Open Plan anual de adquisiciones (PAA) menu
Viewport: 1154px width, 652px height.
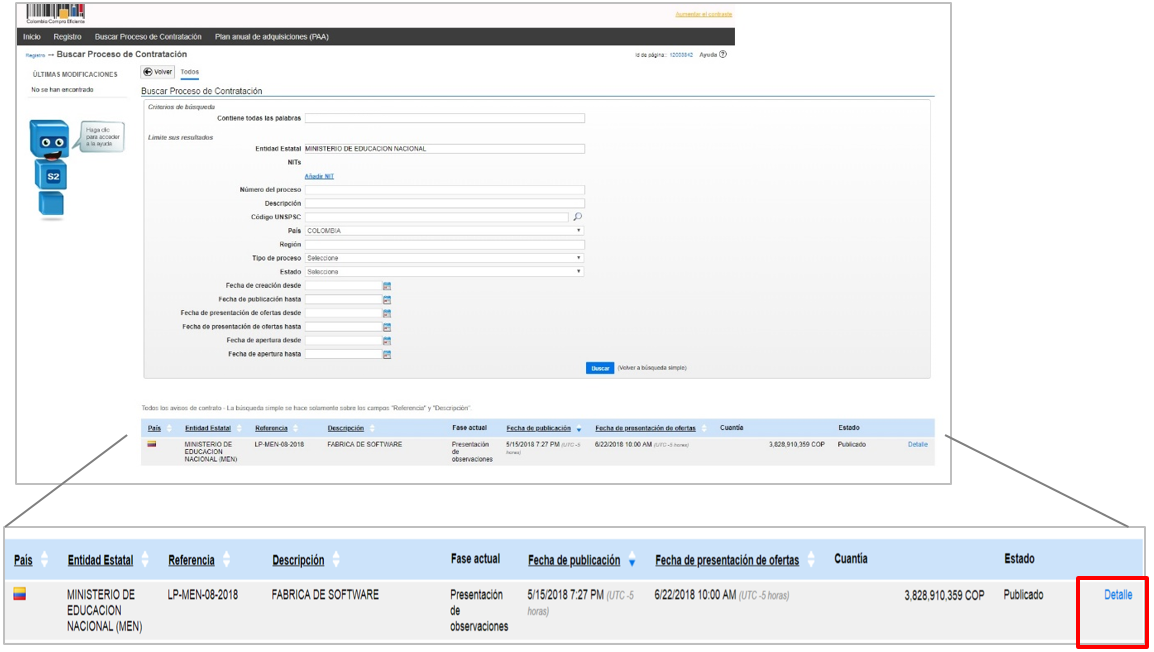[x=272, y=37]
